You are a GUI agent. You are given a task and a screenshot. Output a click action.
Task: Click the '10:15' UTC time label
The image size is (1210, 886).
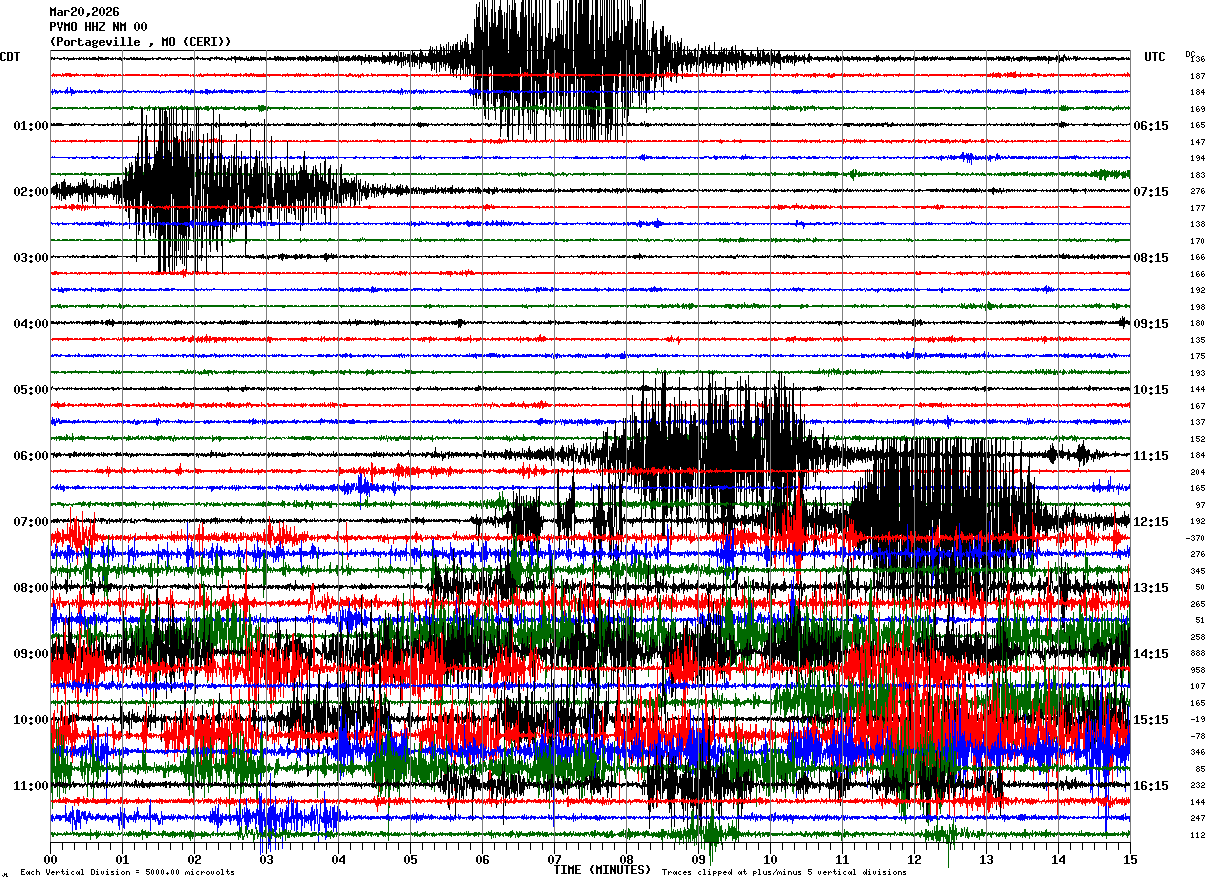[x=1151, y=390]
